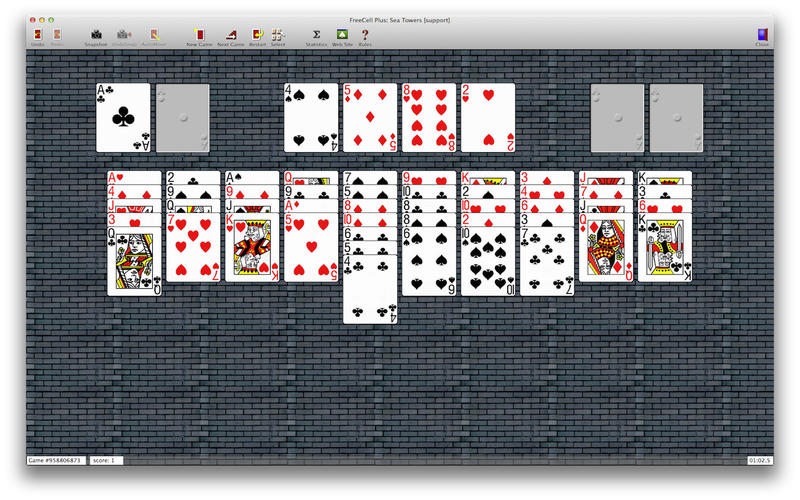Viewport: 800px width, 500px height.
Task: Click the 8 of hearts in top row
Action: click(x=429, y=118)
